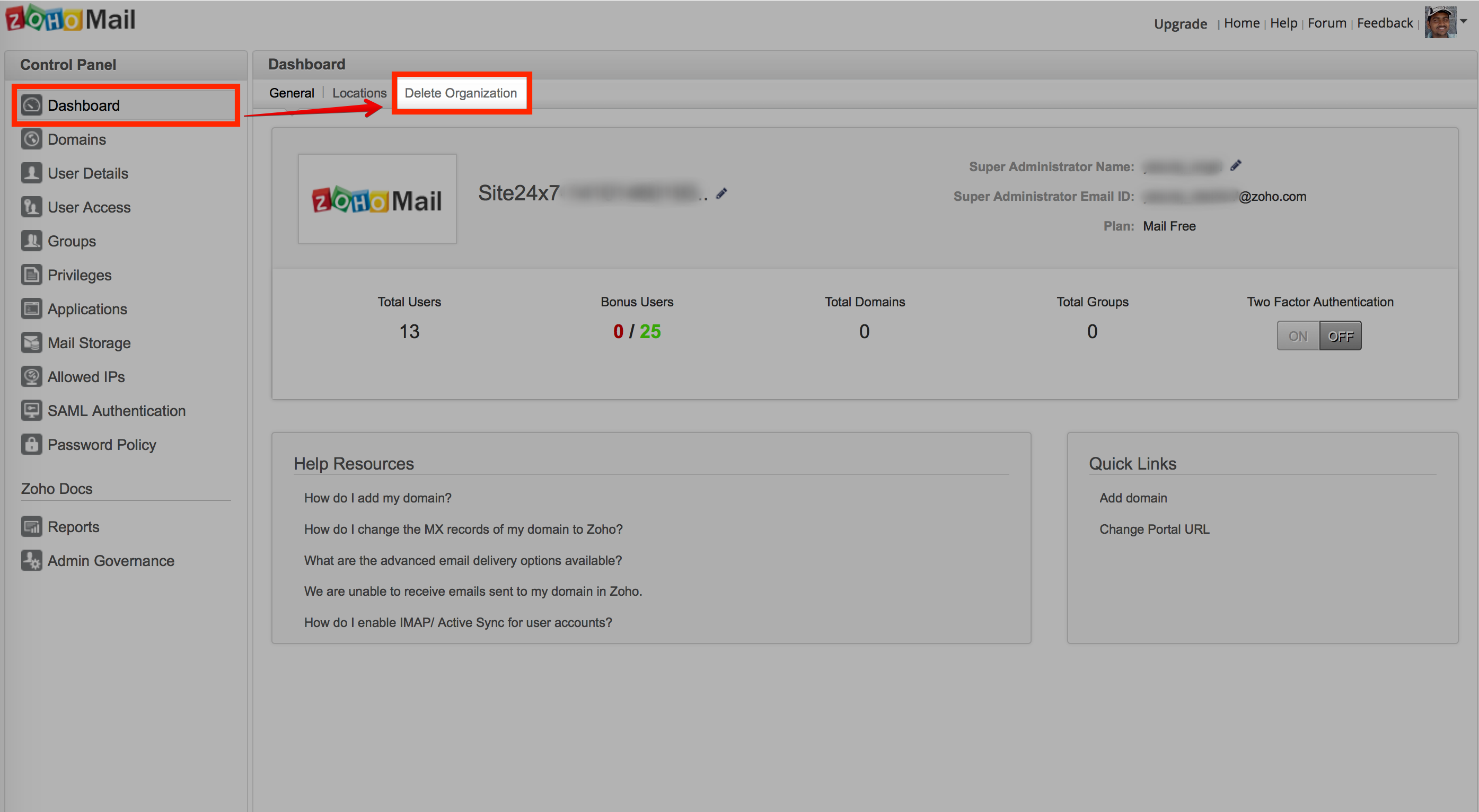
Task: Click the Reports icon in sidebar
Action: coord(32,527)
